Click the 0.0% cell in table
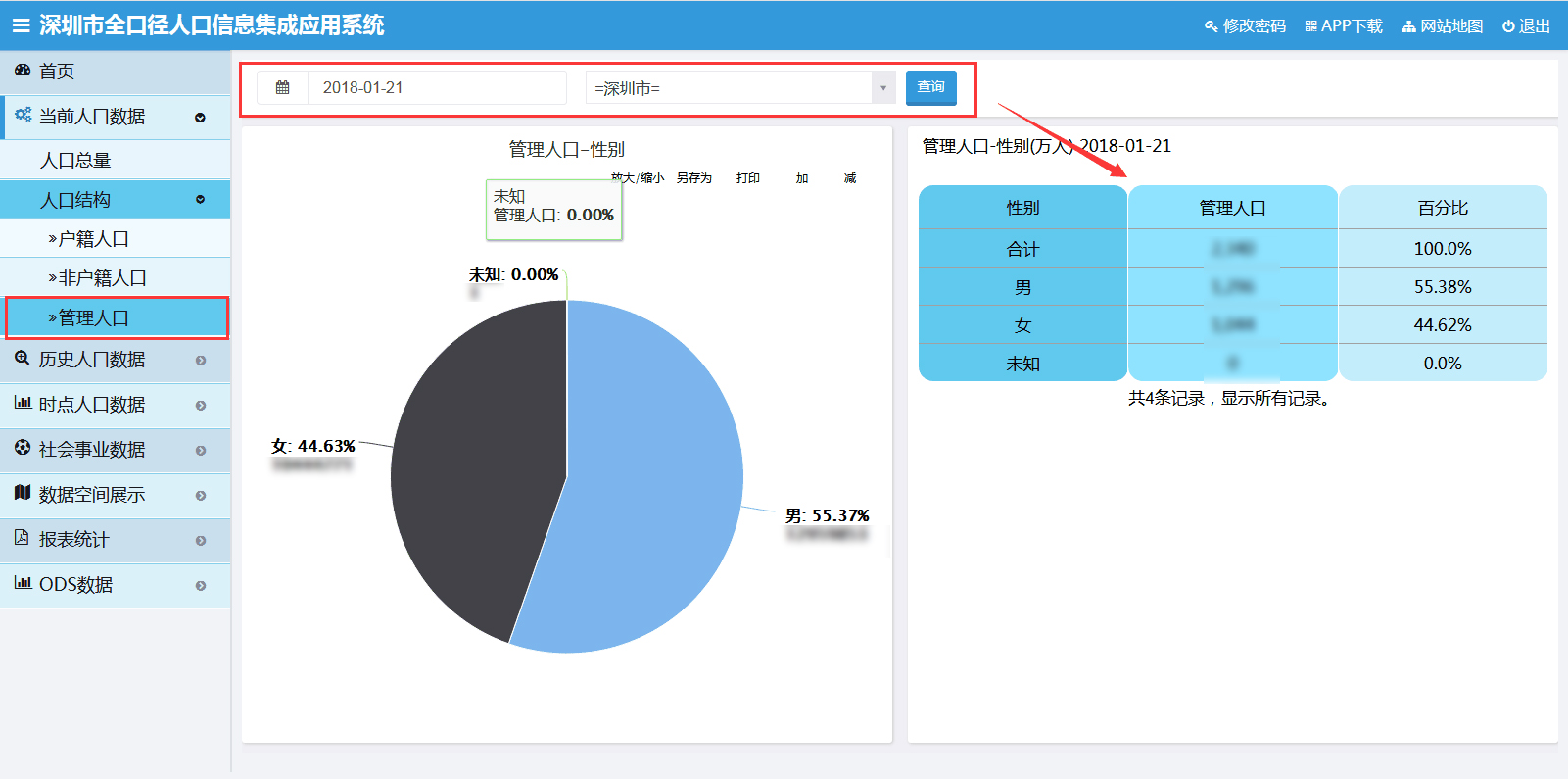 (1443, 364)
